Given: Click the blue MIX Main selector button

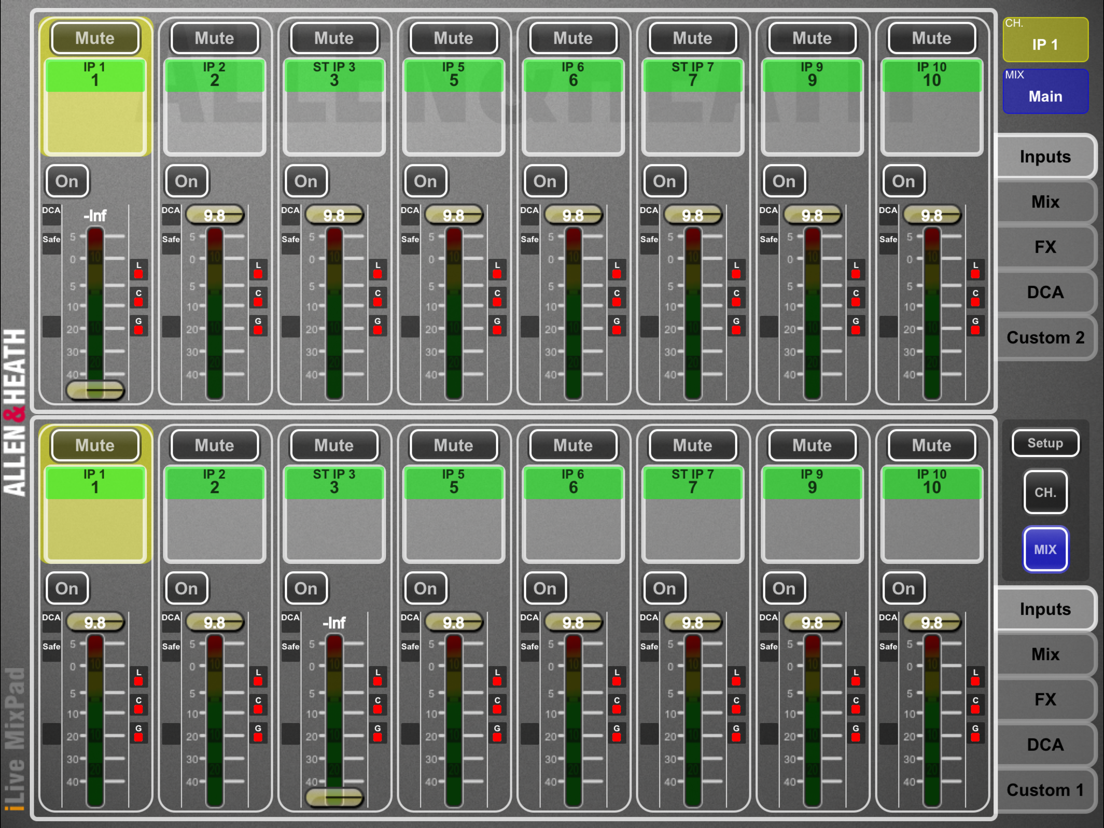Looking at the screenshot, I should [1045, 91].
